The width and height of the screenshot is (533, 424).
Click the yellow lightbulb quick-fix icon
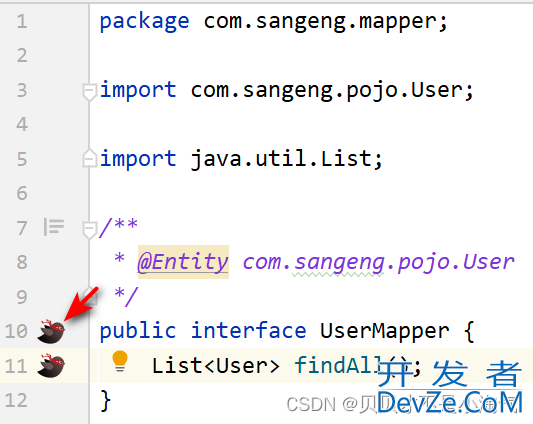pyautogui.click(x=120, y=361)
